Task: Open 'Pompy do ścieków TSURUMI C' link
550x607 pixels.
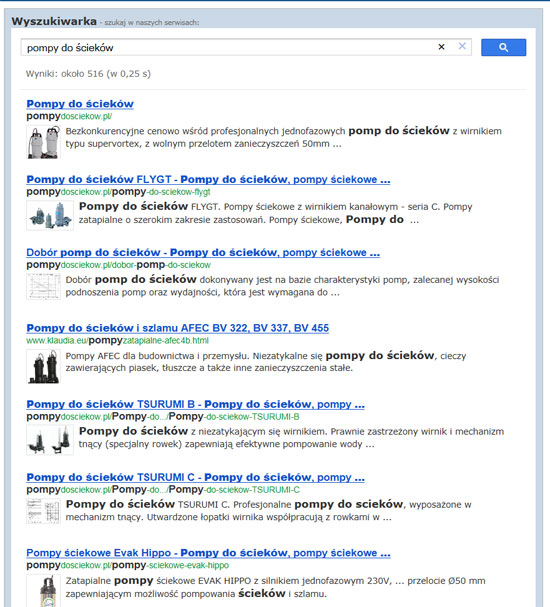Action: [x=195, y=477]
